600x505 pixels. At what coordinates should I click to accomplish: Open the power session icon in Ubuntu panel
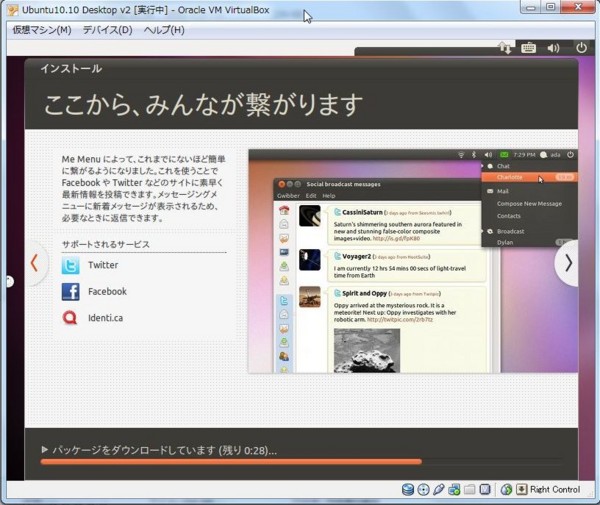(581, 48)
